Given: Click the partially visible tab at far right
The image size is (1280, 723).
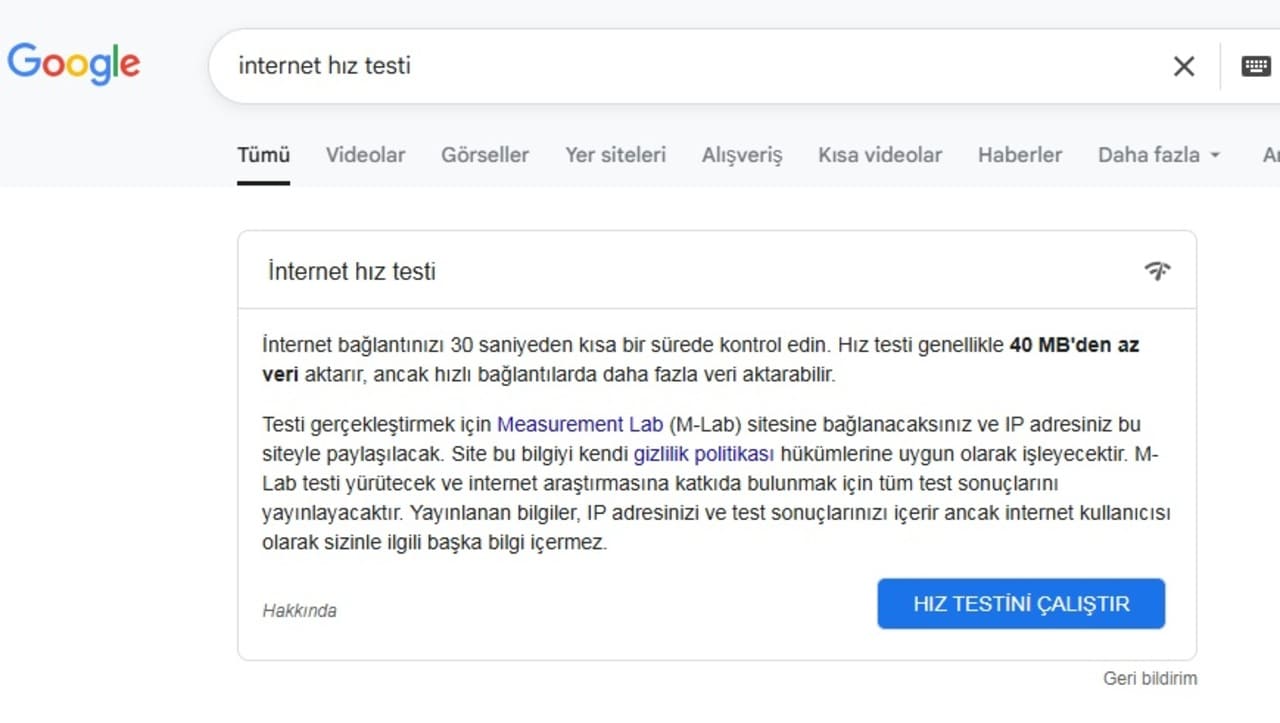Looking at the screenshot, I should (x=1272, y=155).
